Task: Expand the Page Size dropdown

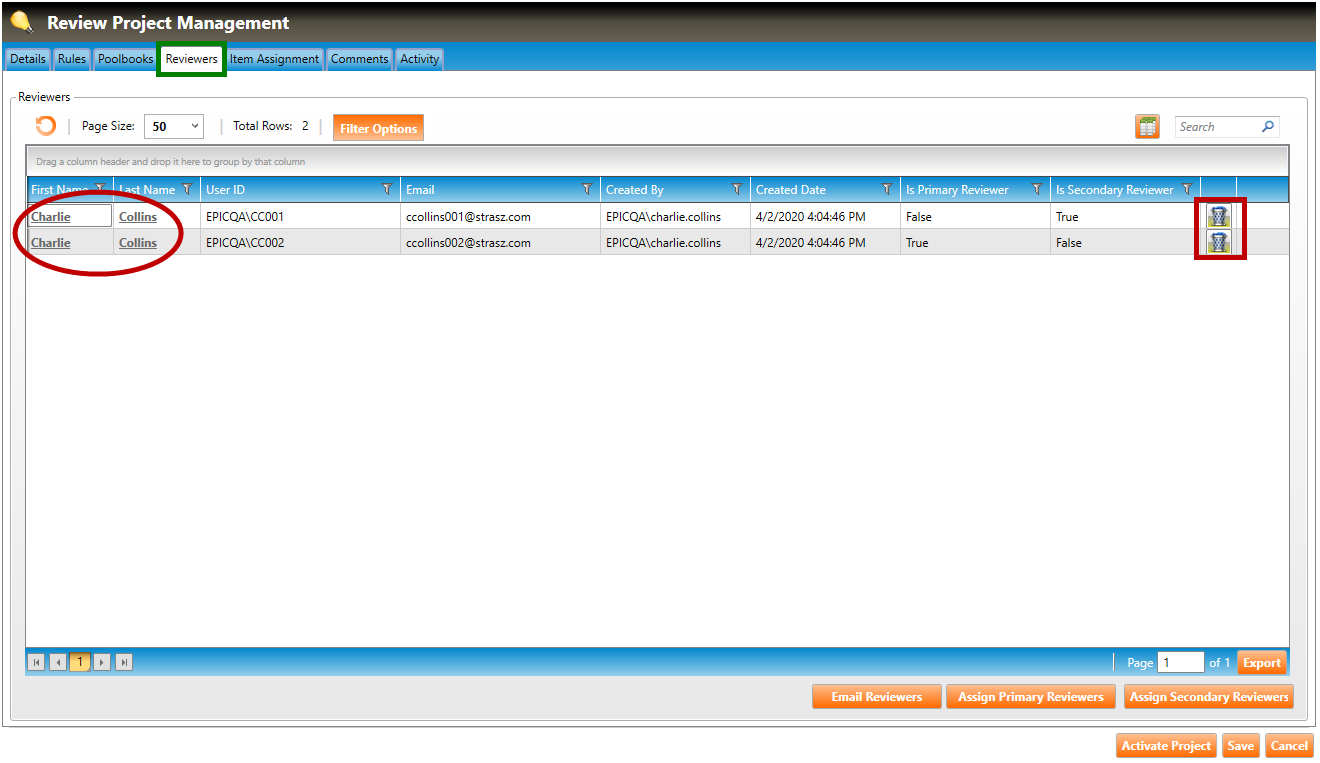Action: [194, 127]
